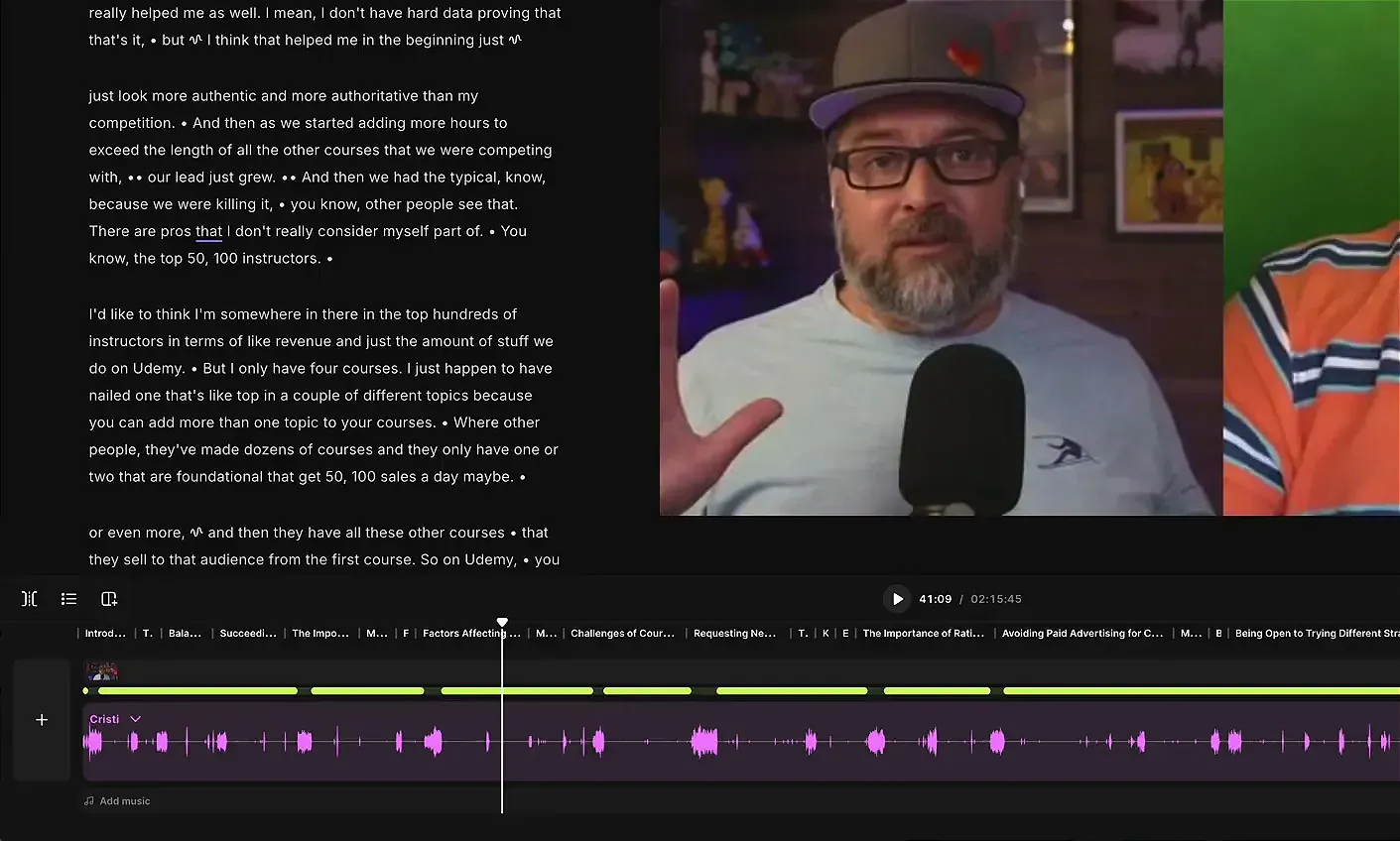
Task: Click the video thumbnail on the video track
Action: tap(101, 671)
